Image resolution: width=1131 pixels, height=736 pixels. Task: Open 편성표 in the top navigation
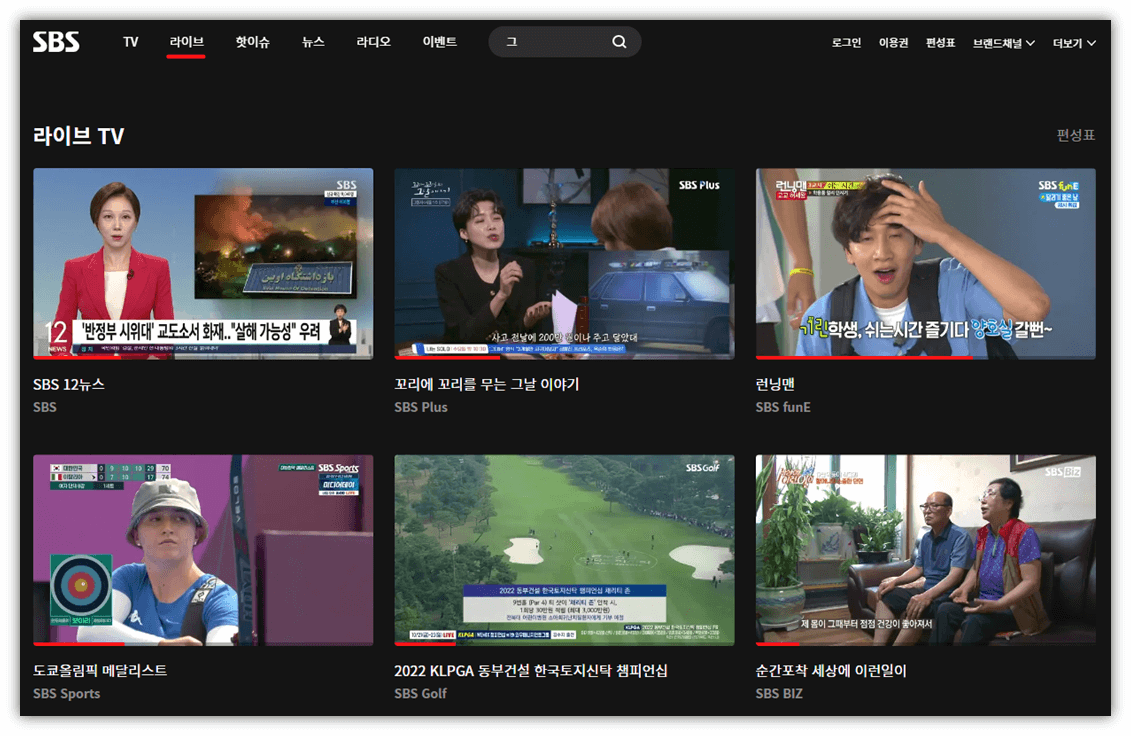click(x=941, y=43)
